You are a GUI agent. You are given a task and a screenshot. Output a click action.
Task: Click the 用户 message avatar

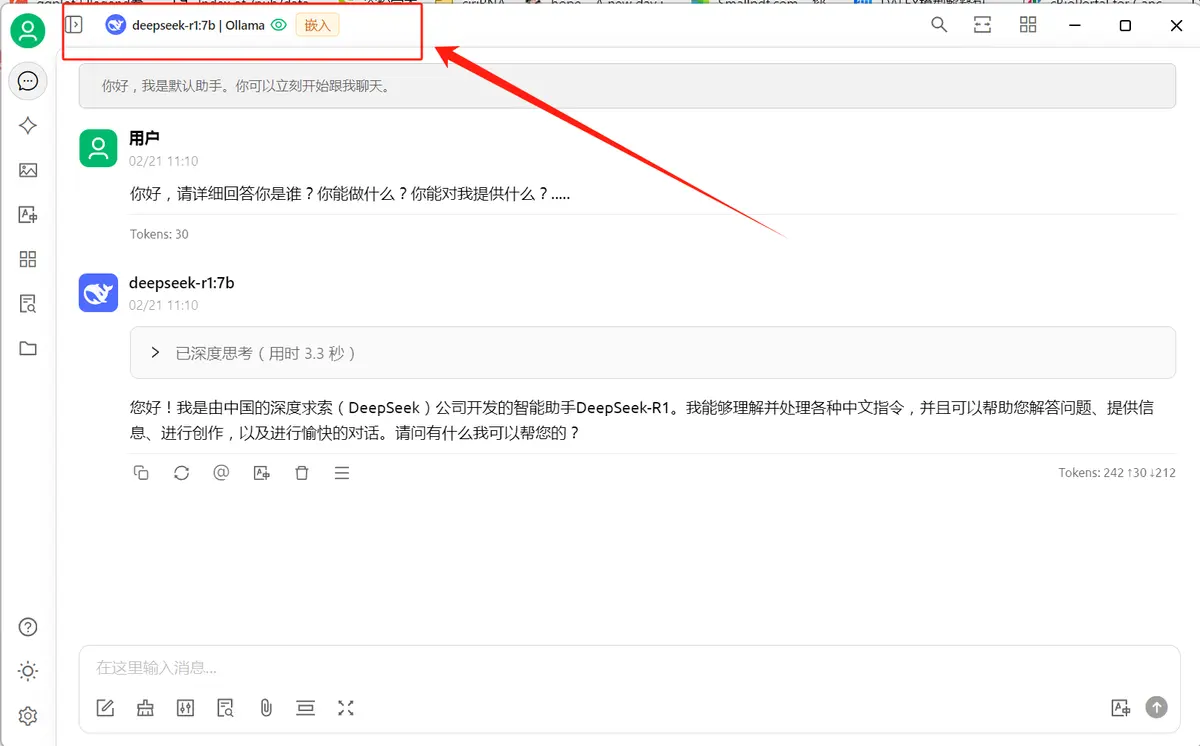tap(98, 148)
